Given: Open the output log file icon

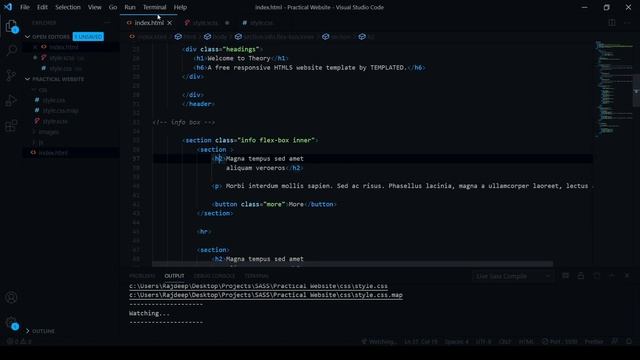Looking at the screenshot, I should [596, 276].
